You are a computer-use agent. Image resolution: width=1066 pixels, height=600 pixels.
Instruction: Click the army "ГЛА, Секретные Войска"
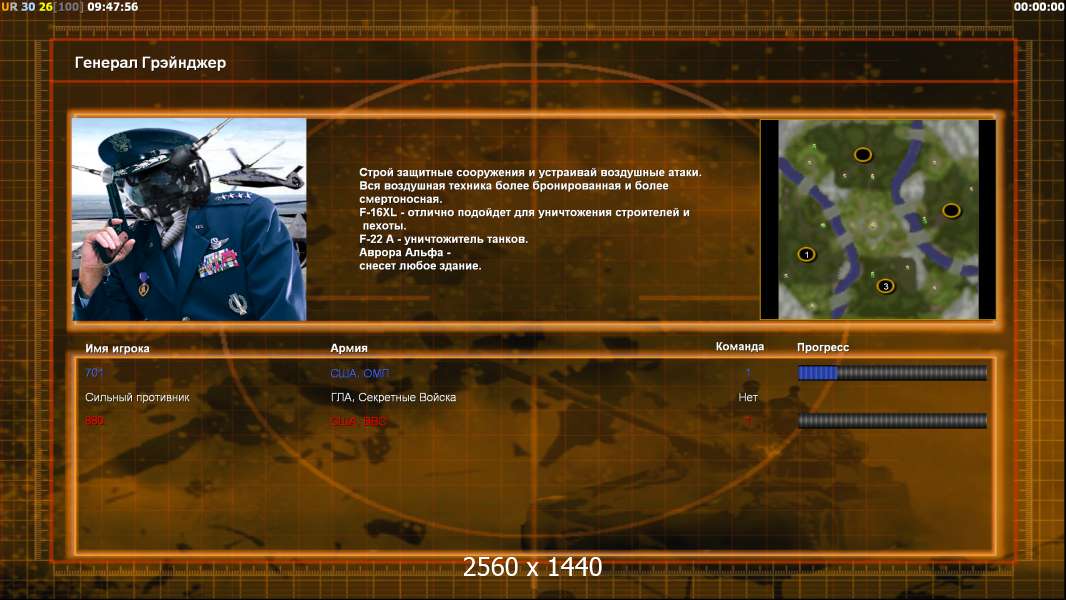click(x=393, y=397)
